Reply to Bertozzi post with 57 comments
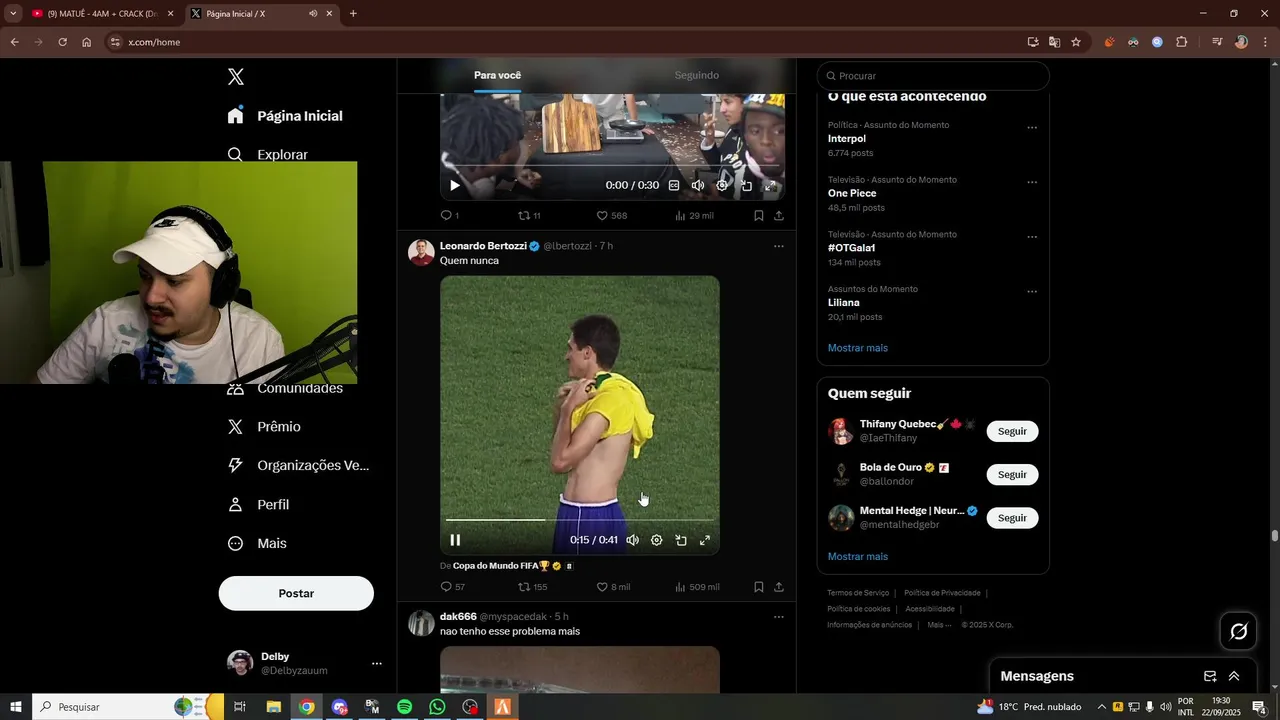 (452, 587)
